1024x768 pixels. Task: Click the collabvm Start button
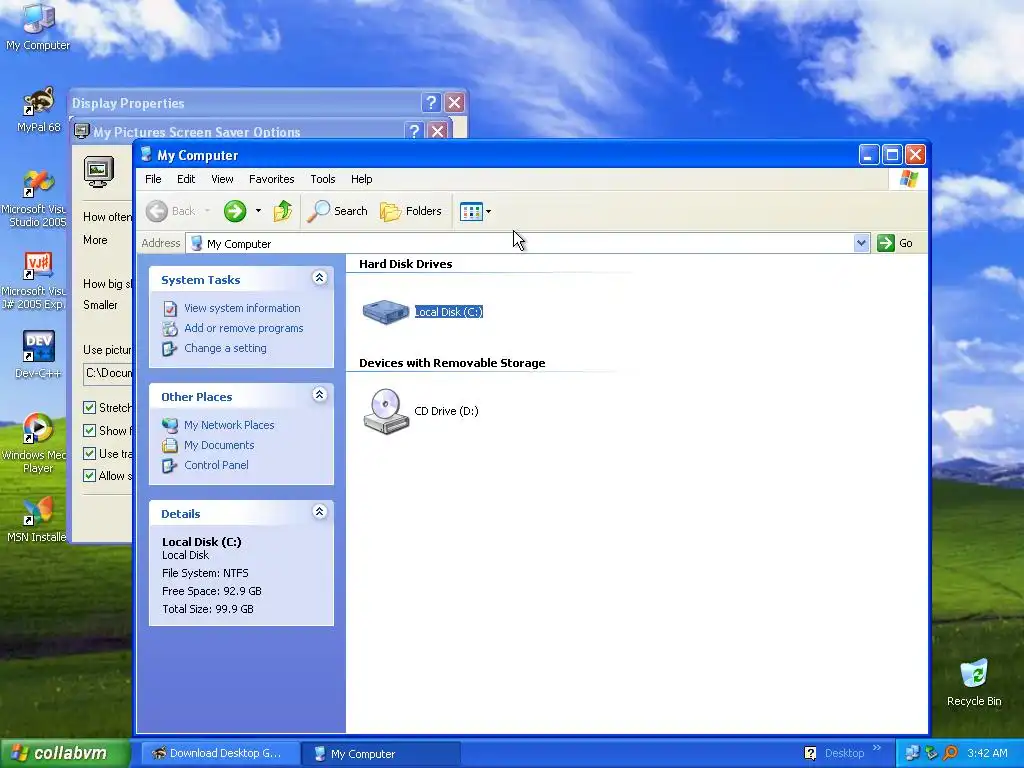tap(64, 753)
